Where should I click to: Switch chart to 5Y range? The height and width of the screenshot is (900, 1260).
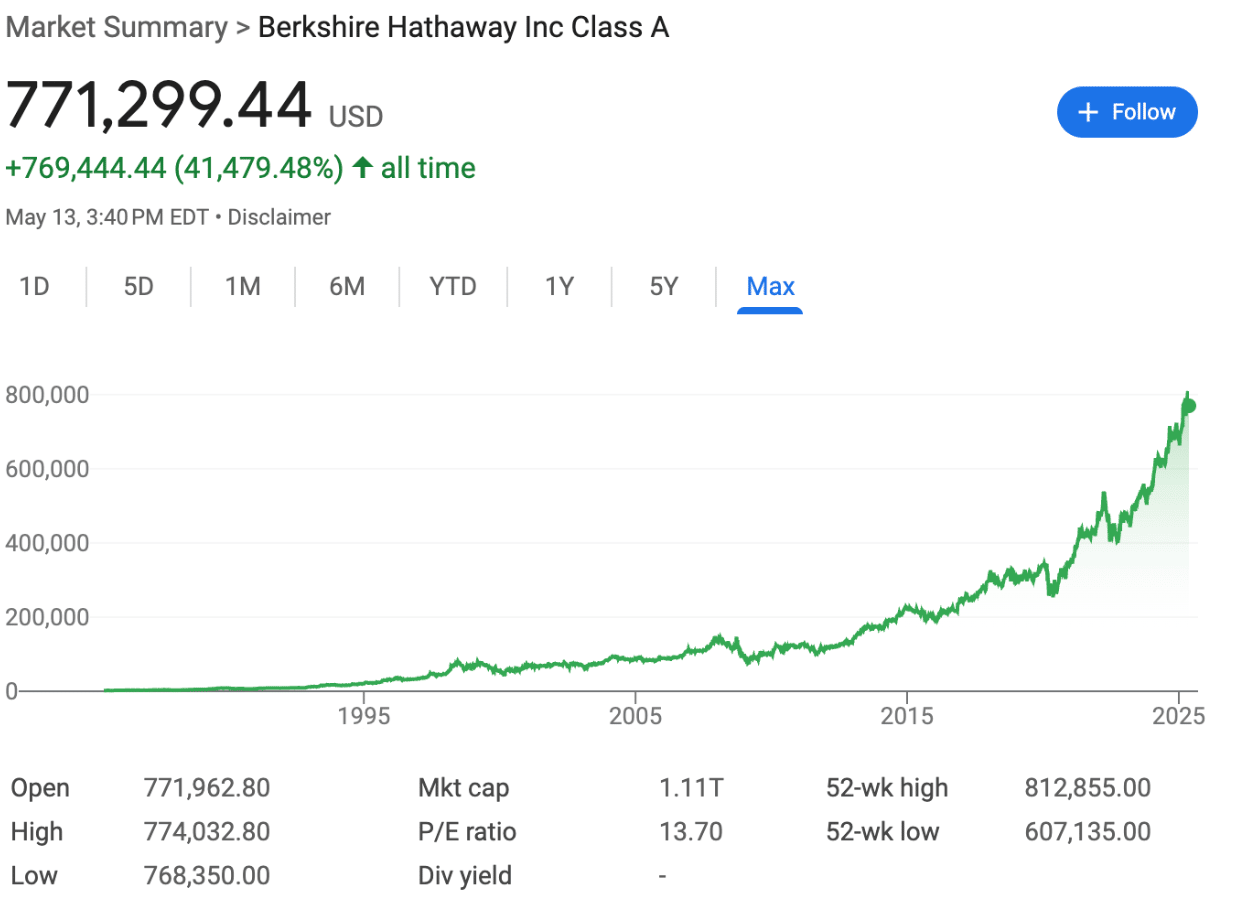pyautogui.click(x=664, y=287)
